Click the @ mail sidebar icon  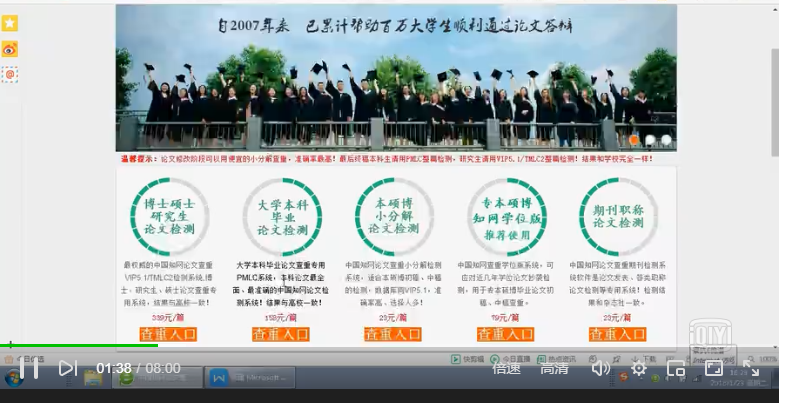pos(10,75)
